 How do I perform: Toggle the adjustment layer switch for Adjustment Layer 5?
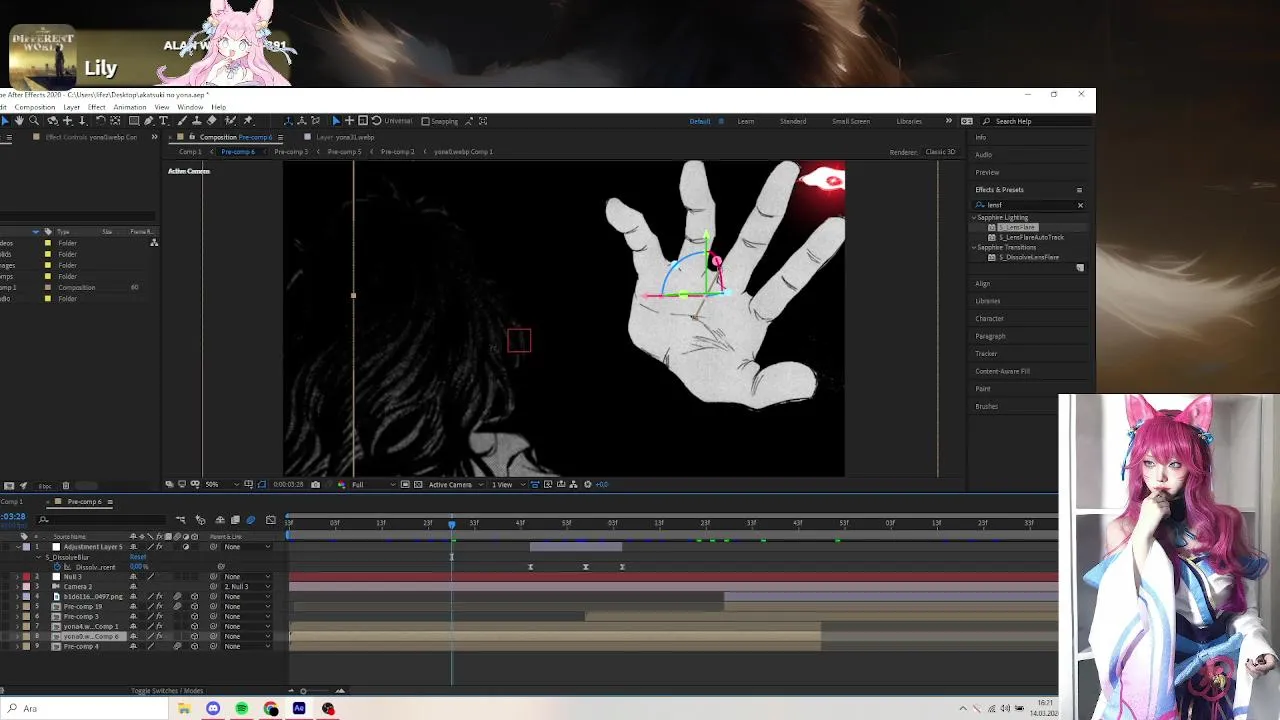coord(186,547)
